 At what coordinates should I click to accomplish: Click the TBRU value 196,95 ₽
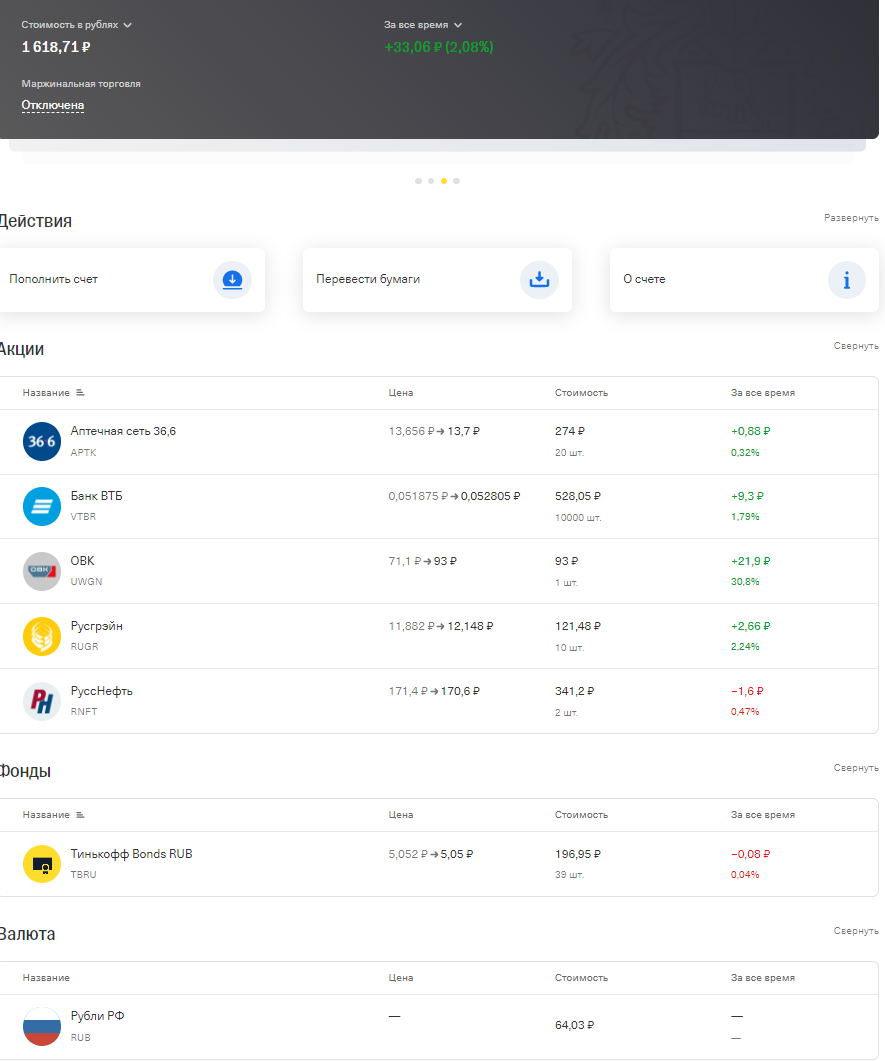click(x=578, y=854)
